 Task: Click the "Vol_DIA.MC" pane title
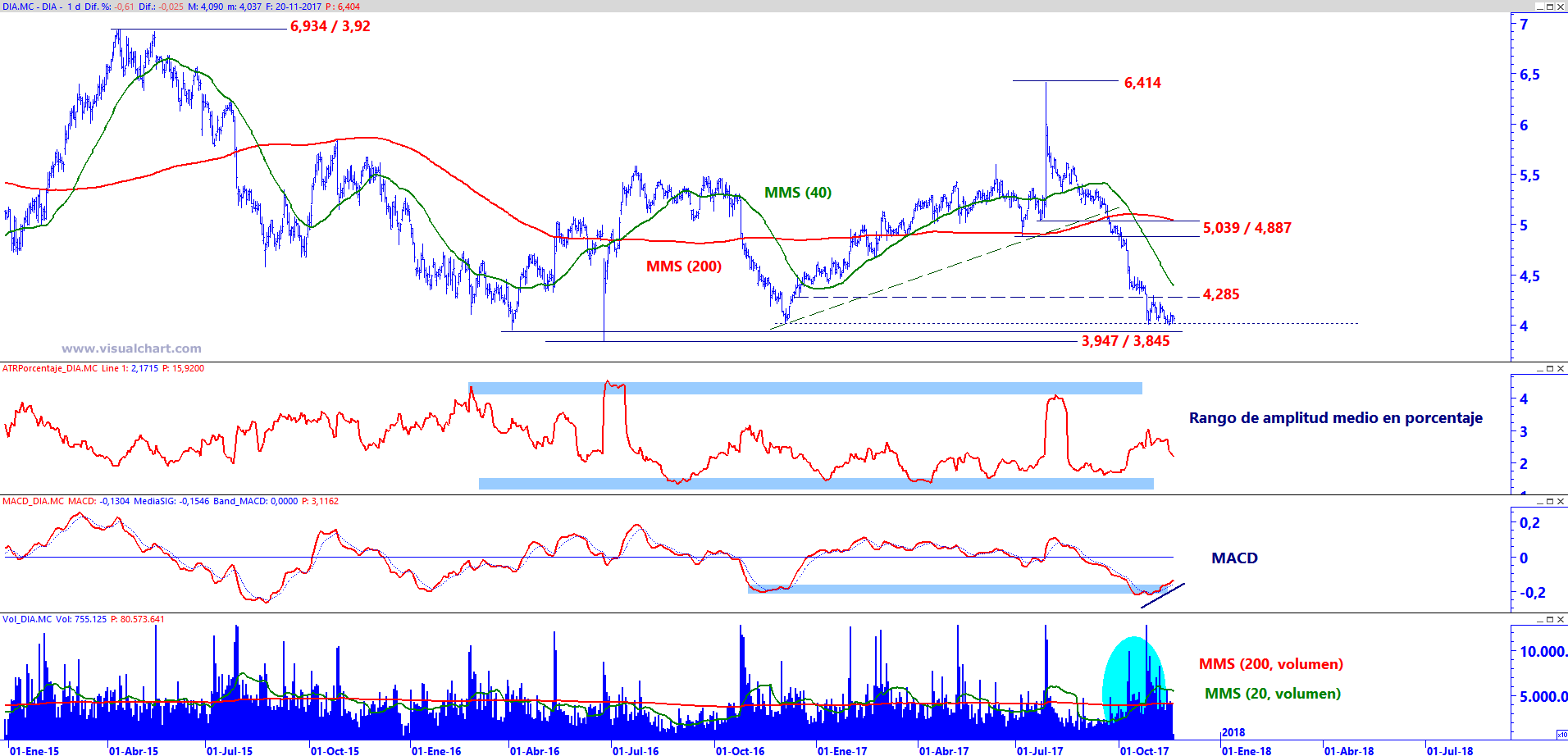[x=27, y=620]
